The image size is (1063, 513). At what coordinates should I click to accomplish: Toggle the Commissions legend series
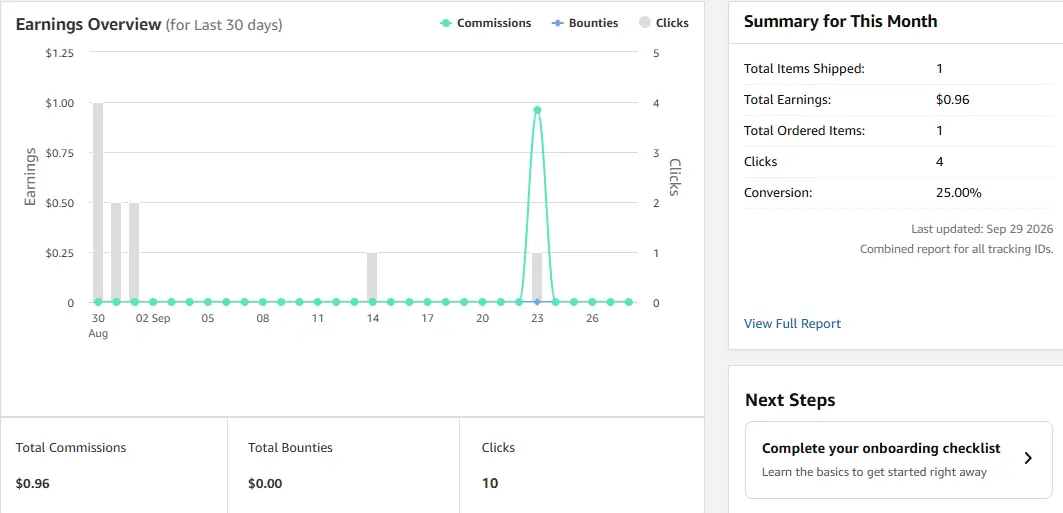pyautogui.click(x=485, y=23)
